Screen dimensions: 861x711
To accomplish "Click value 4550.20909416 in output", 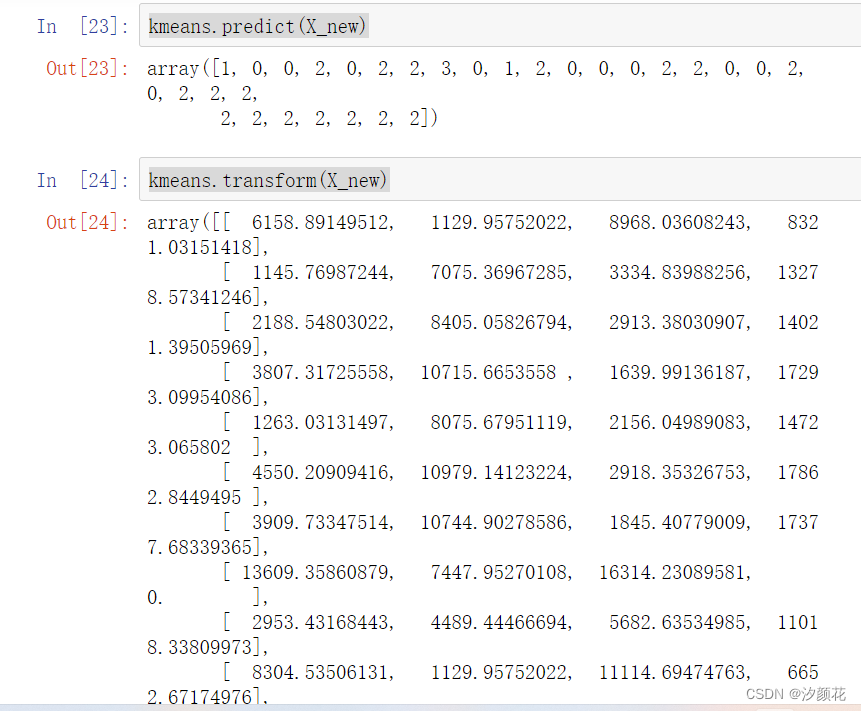I will click(x=322, y=472).
